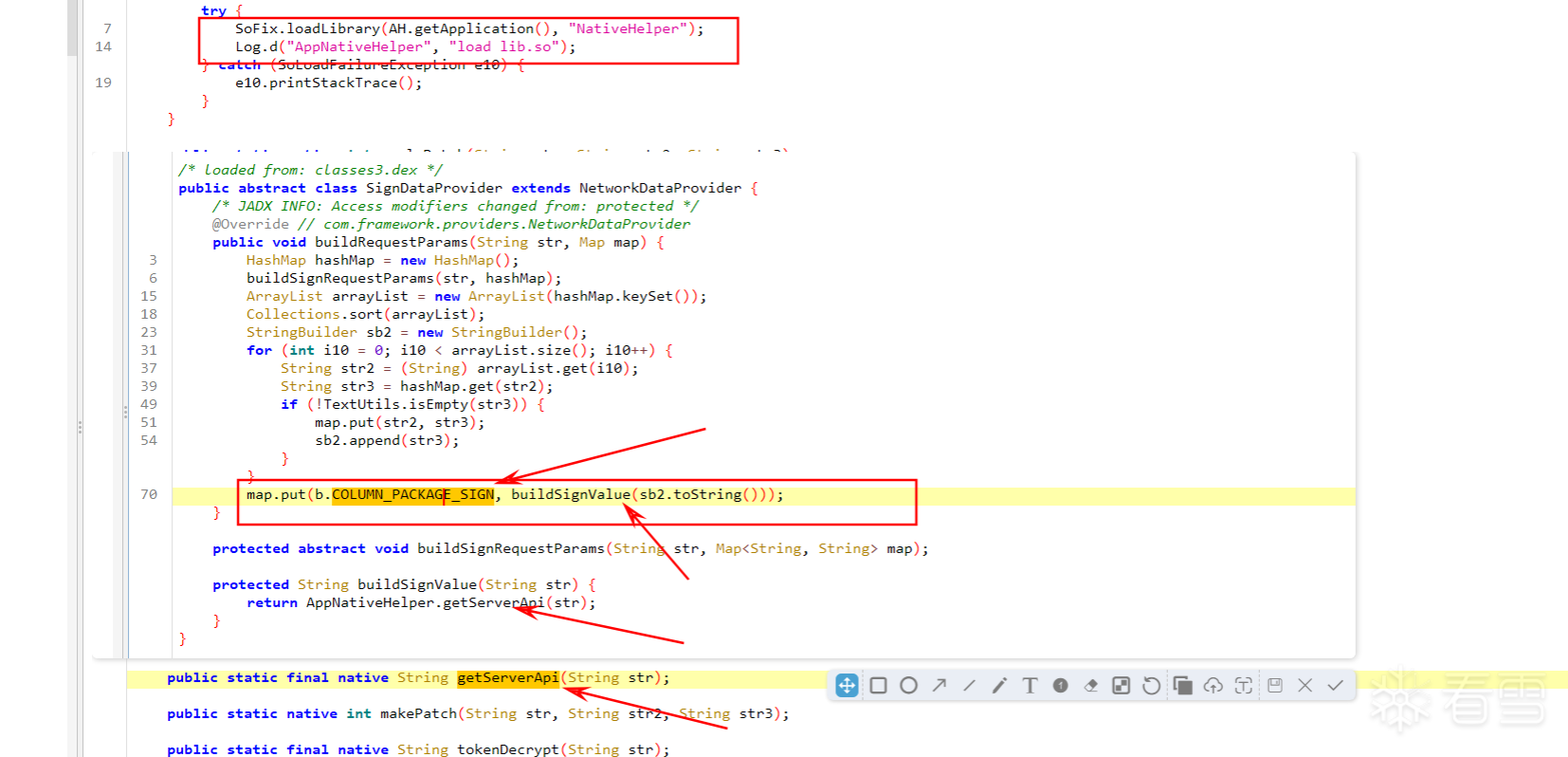The image size is (1568, 757).
Task: Select the straight line tool
Action: click(969, 685)
